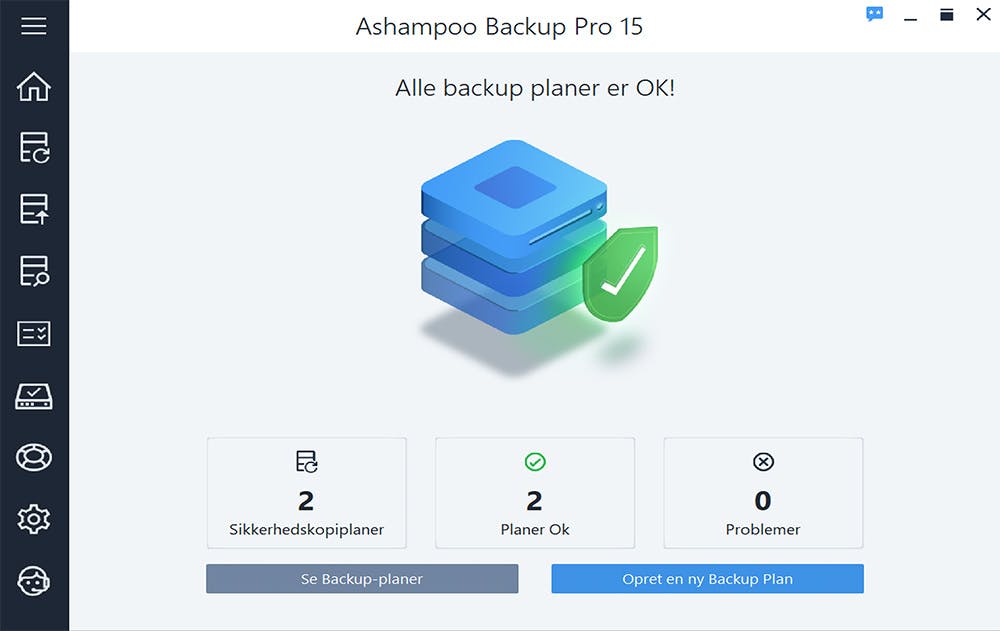Click the green checkmark Planer Ok icon
The image size is (1000, 631).
point(535,461)
